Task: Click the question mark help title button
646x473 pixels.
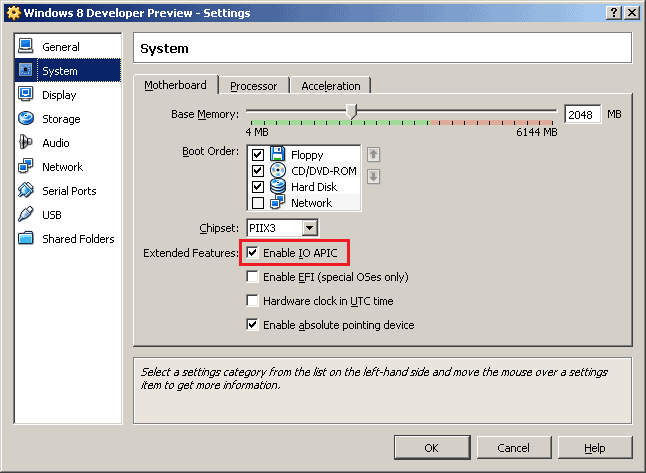Action: point(614,12)
